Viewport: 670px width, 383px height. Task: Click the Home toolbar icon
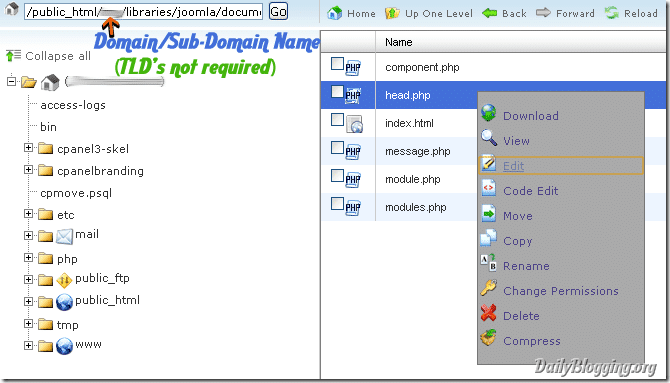[x=334, y=14]
